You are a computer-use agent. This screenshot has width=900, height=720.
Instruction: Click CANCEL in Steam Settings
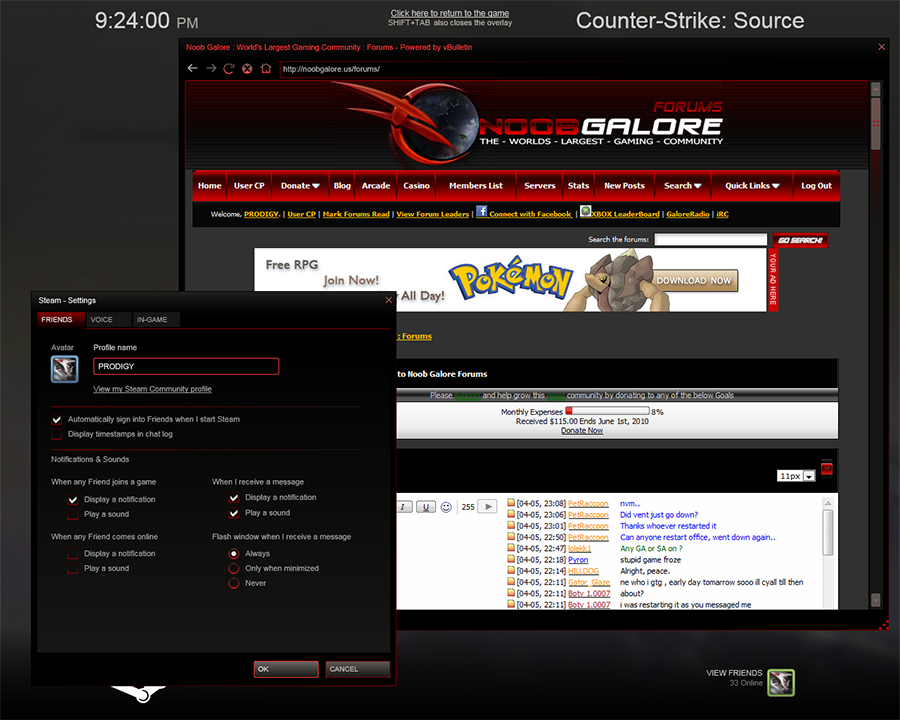[x=358, y=669]
